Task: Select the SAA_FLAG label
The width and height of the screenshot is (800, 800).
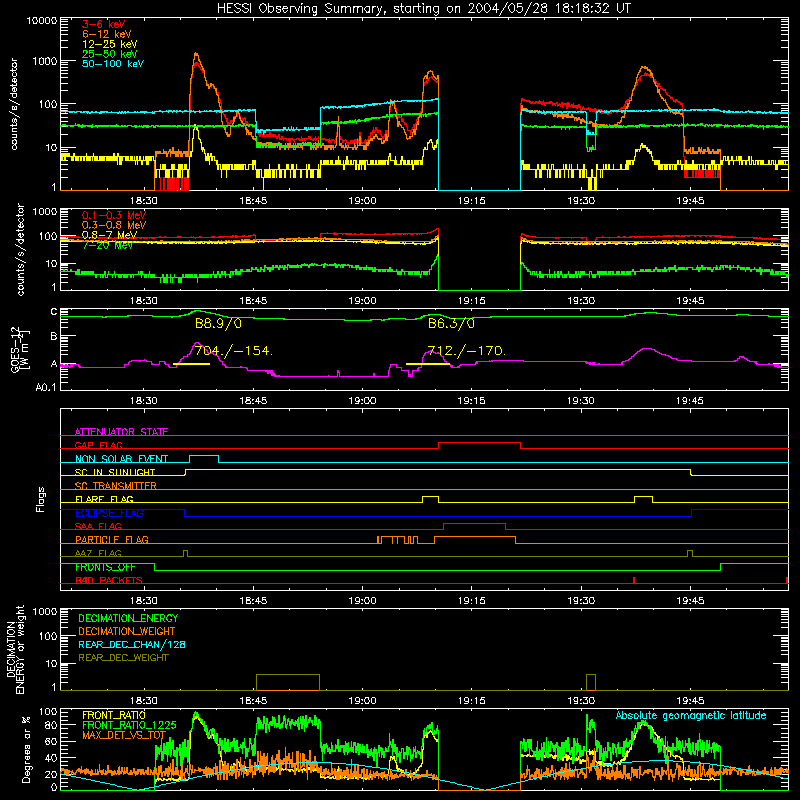Action: [x=98, y=526]
